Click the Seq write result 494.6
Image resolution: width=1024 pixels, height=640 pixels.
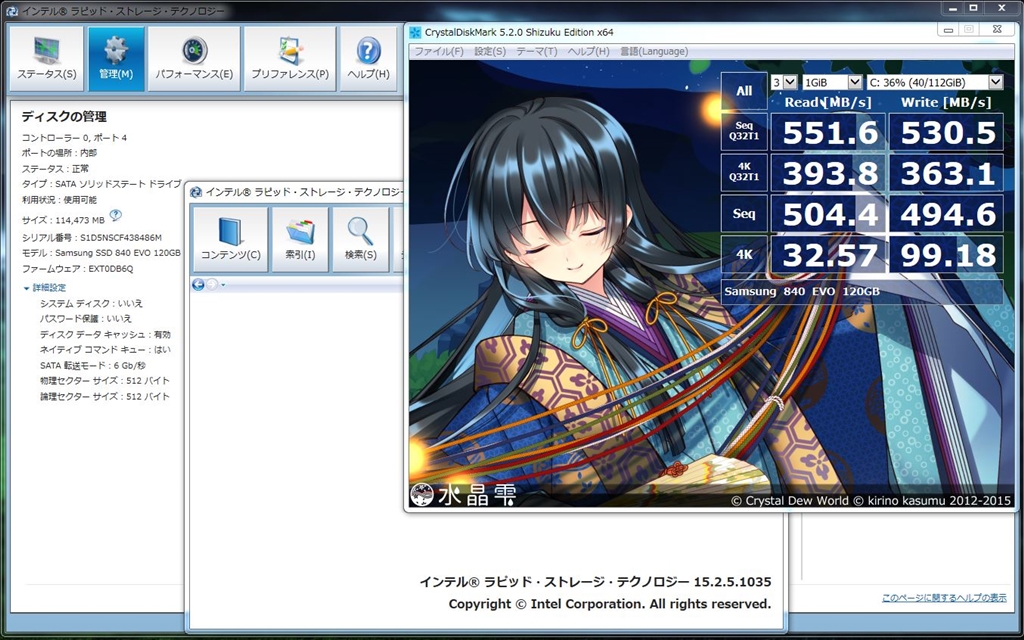tap(946, 214)
